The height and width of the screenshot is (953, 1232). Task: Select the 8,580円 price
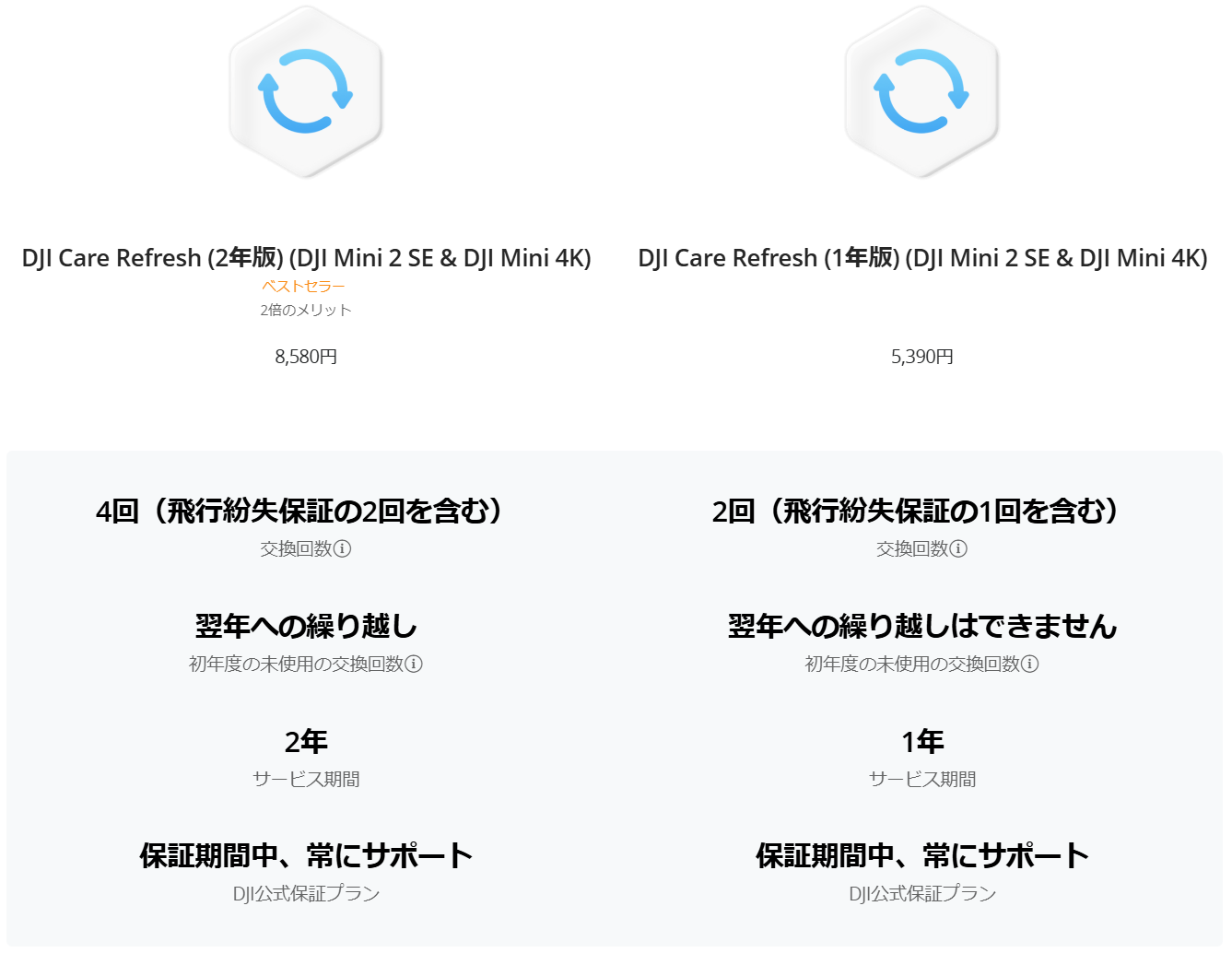click(x=306, y=357)
